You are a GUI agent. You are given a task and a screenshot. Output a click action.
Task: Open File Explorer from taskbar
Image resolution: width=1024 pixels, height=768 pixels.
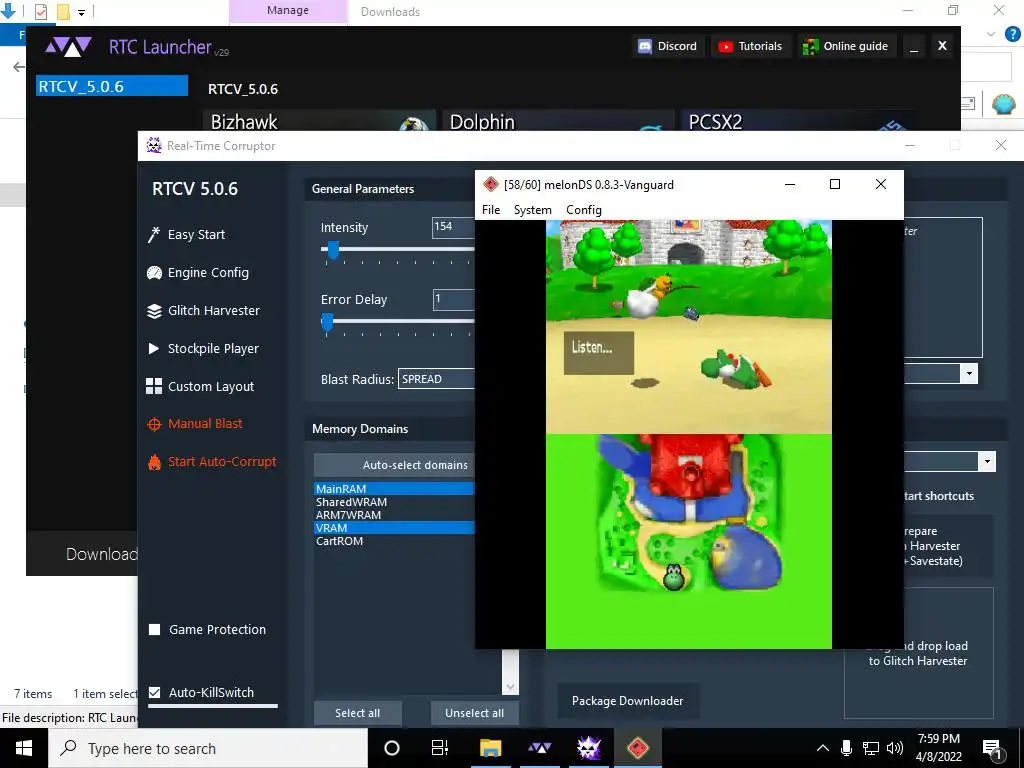pos(490,748)
